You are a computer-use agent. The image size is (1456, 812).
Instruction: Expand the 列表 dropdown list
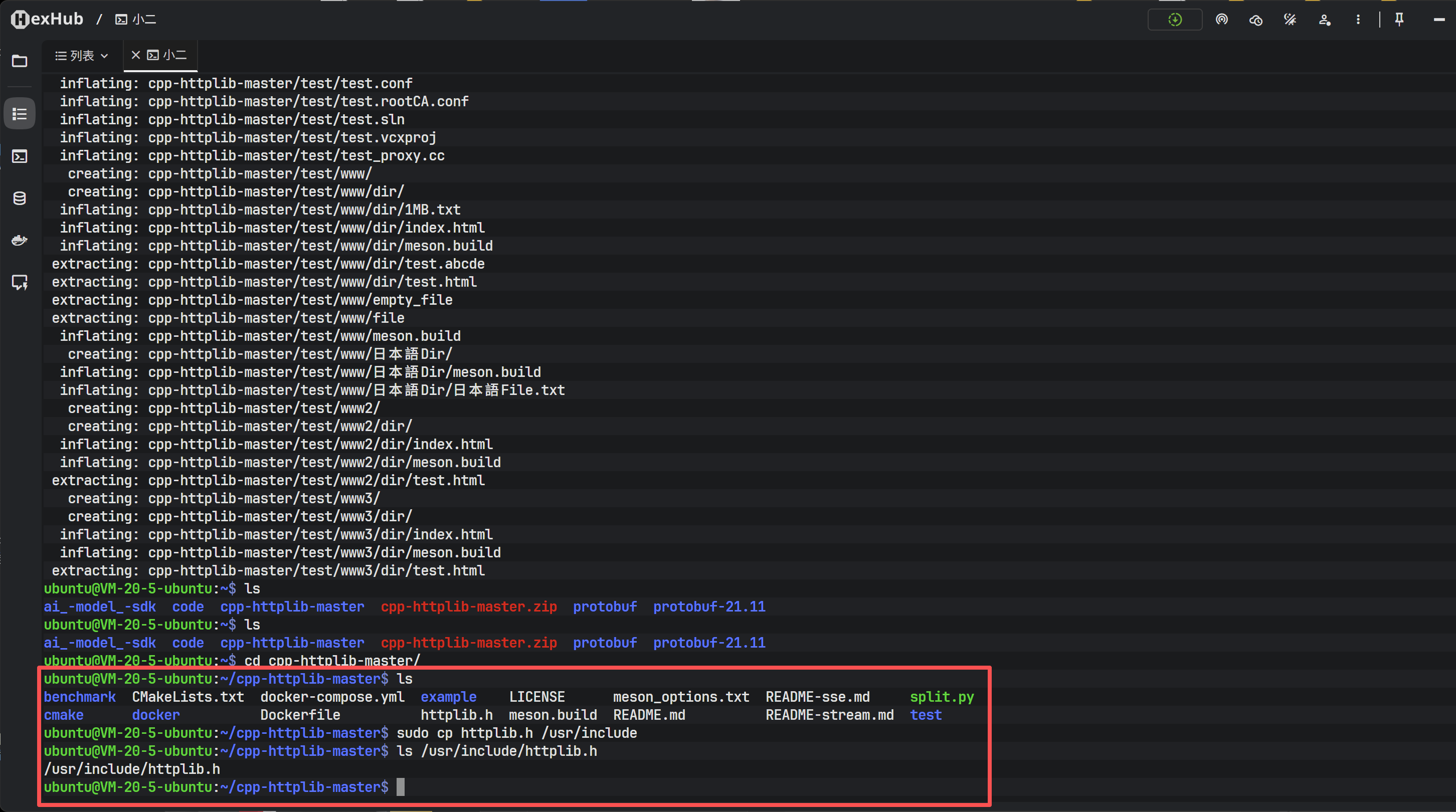pyautogui.click(x=81, y=55)
